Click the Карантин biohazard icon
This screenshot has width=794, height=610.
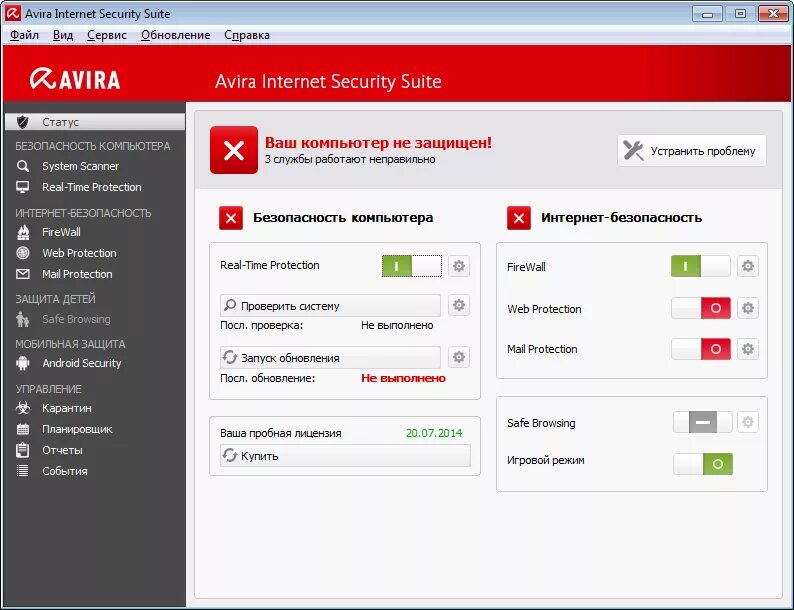(22, 408)
